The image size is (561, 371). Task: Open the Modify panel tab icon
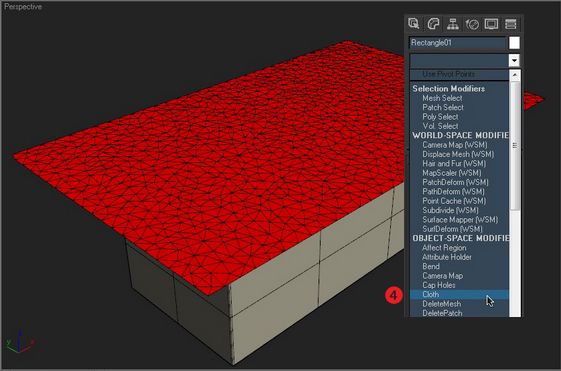coord(433,24)
